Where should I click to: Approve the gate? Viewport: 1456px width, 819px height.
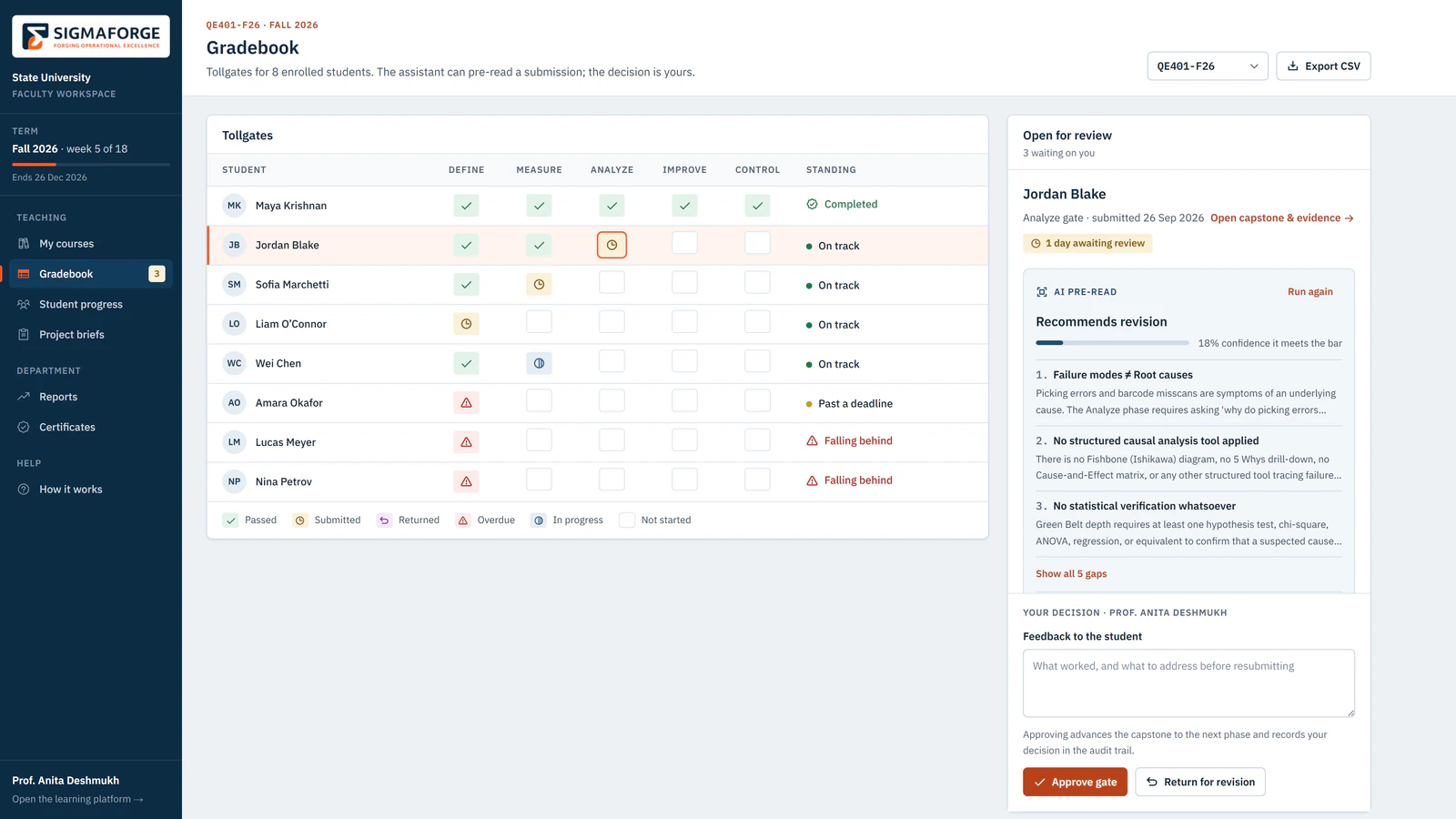(1075, 783)
